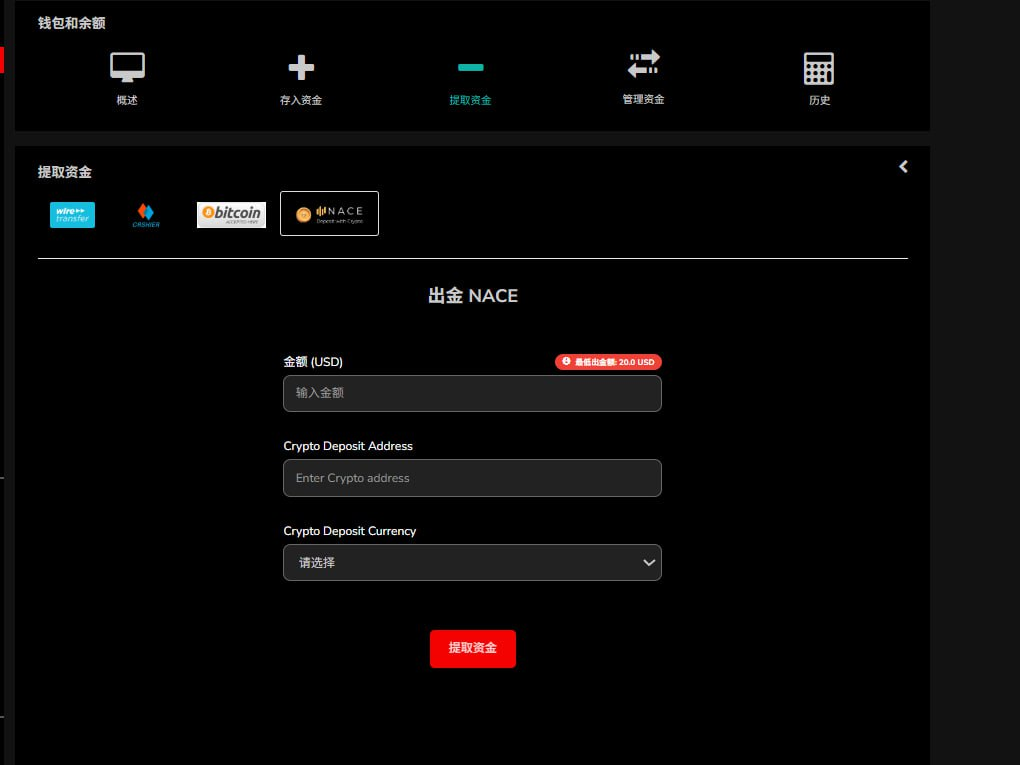Switch to the 存入资金 tab label
Viewport: 1020px width, 765px height.
pos(301,100)
